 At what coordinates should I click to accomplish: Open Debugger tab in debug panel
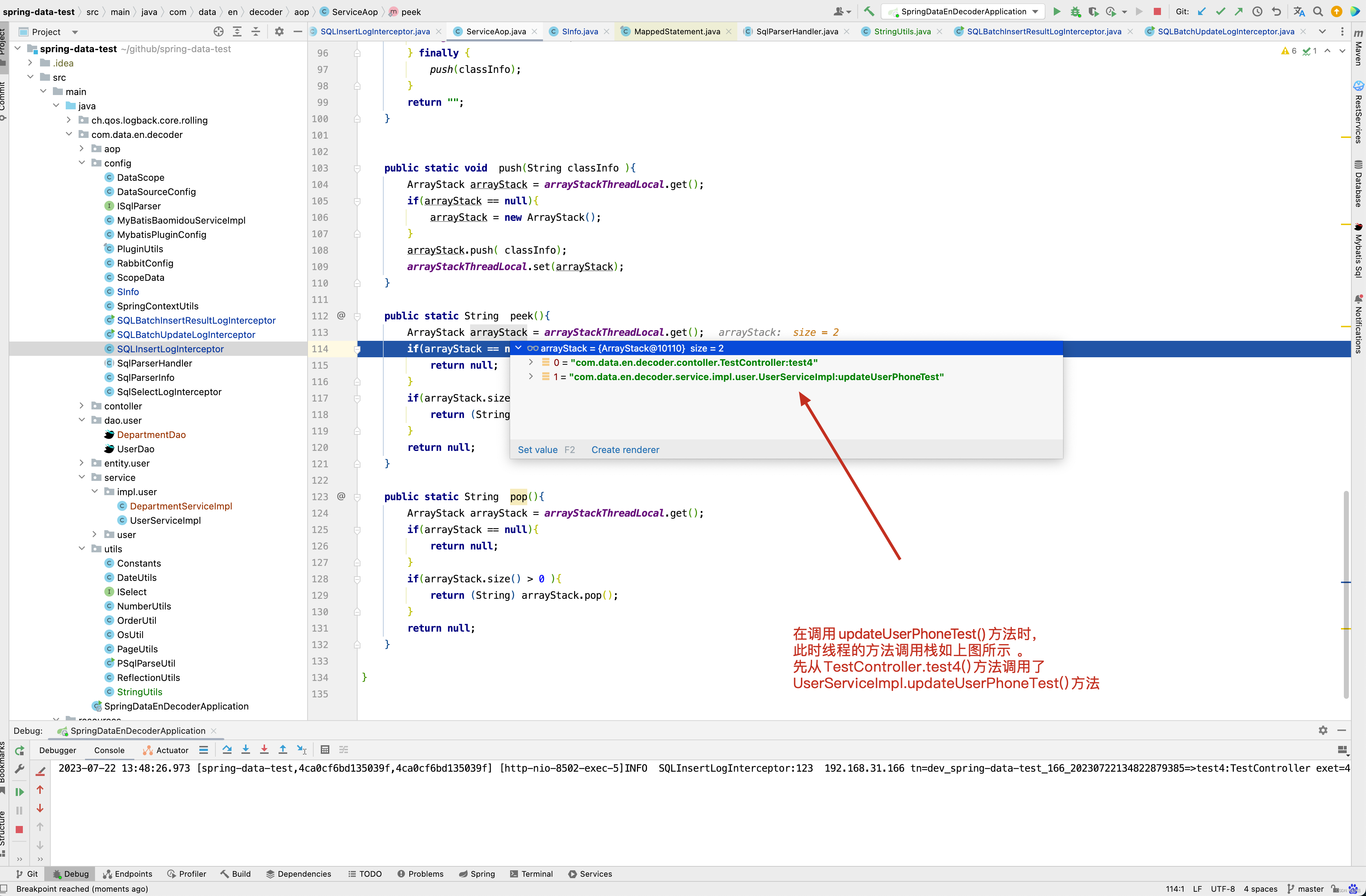(x=58, y=750)
